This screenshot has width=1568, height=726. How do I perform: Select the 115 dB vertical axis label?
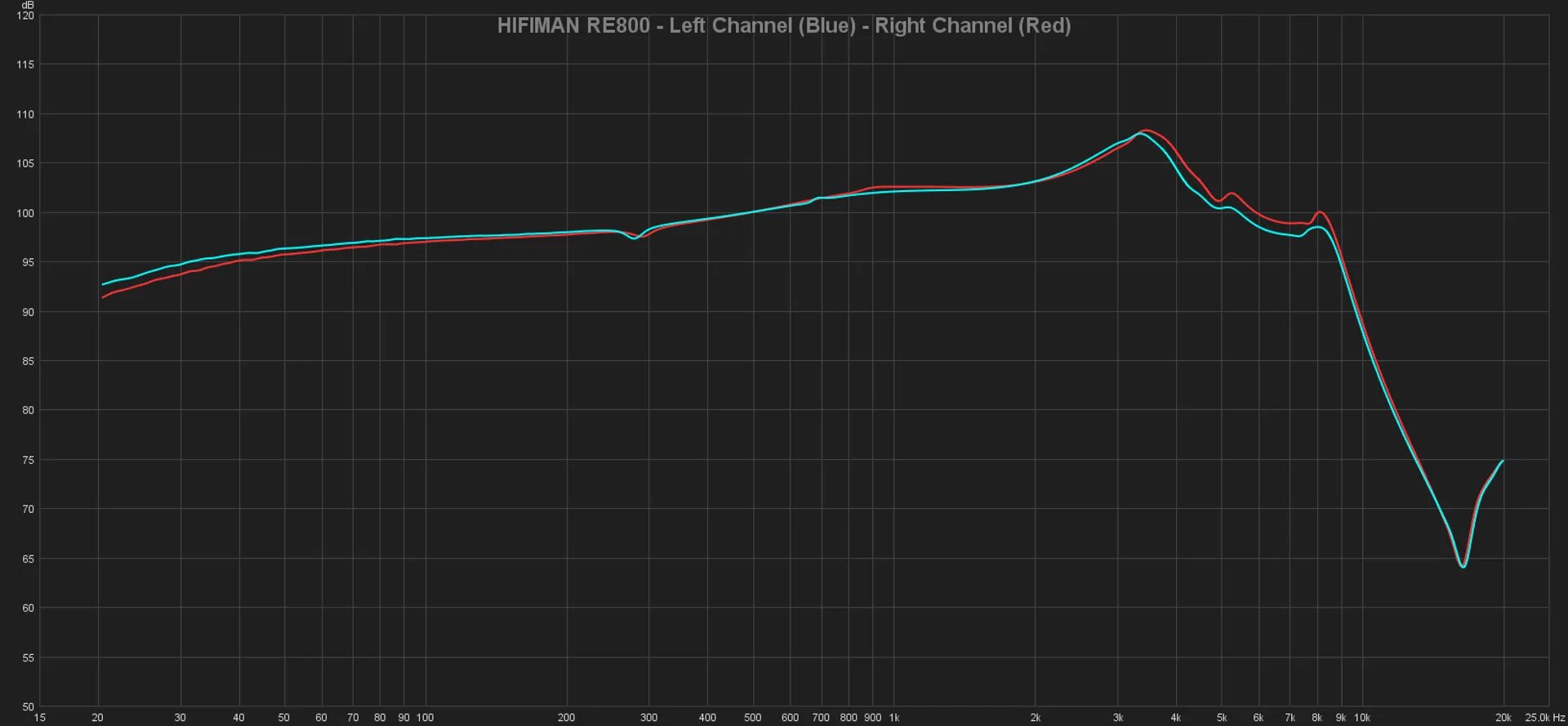coord(25,65)
